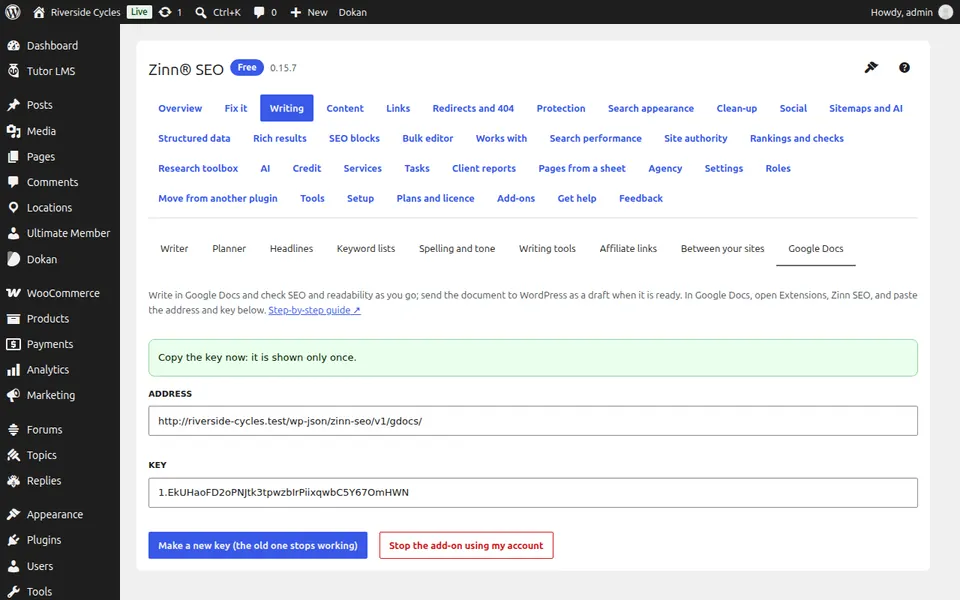Viewport: 960px width, 600px height.
Task: Open the comments bubble icon in the admin bar
Action: (259, 12)
